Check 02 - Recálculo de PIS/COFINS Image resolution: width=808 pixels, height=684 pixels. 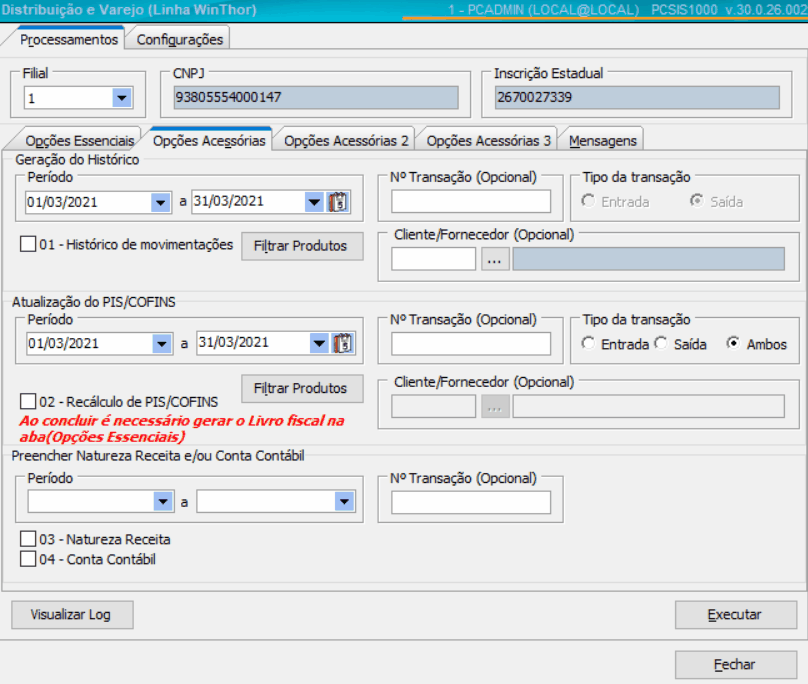tap(28, 401)
